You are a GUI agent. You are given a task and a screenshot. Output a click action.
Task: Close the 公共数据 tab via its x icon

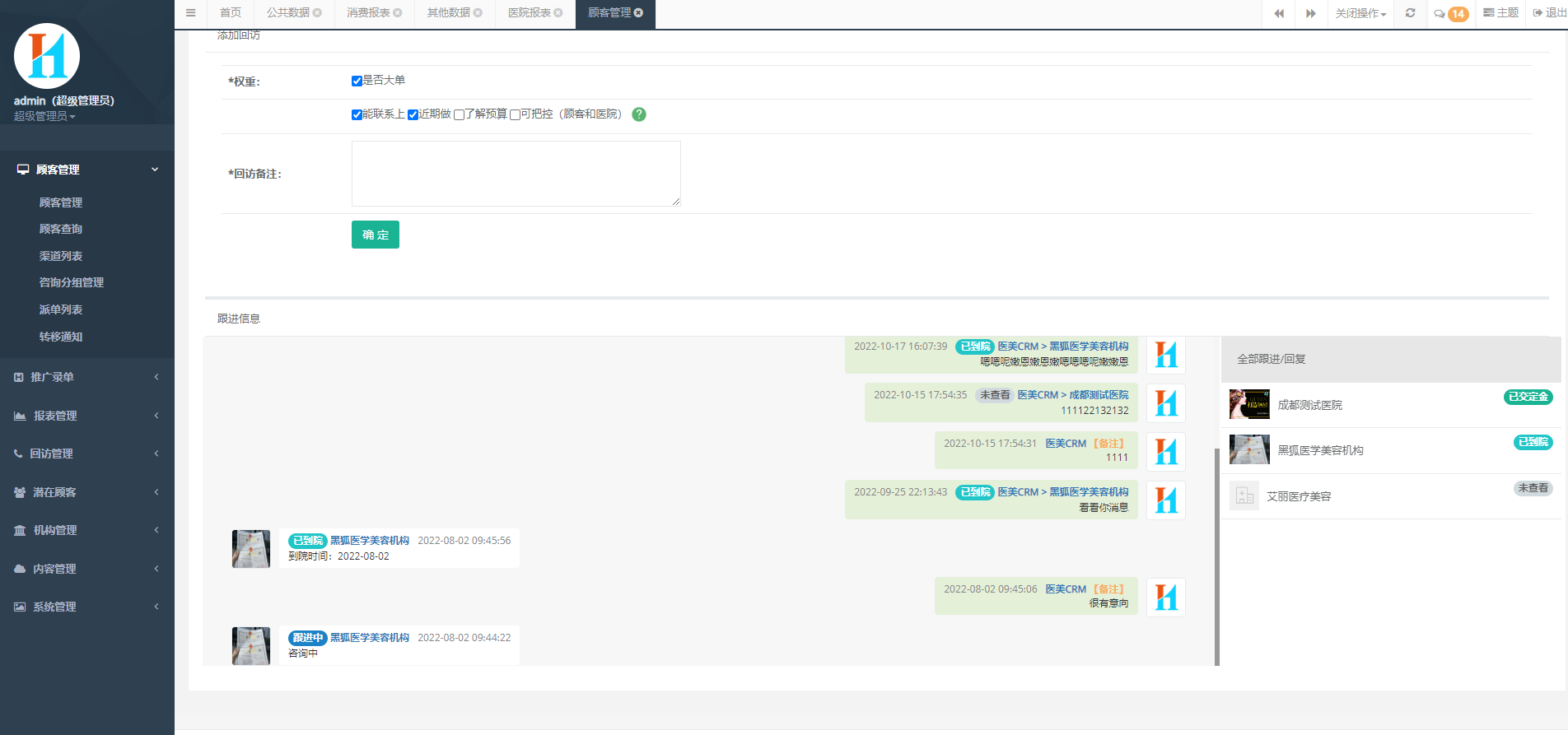[x=318, y=13]
